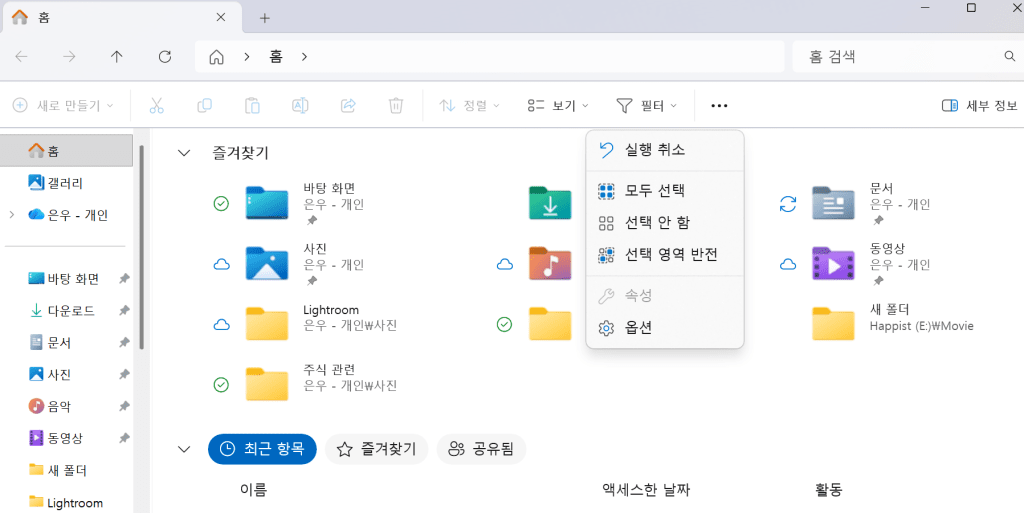Click the Refresh icon in navigation bar
1024x513 pixels.
165,57
